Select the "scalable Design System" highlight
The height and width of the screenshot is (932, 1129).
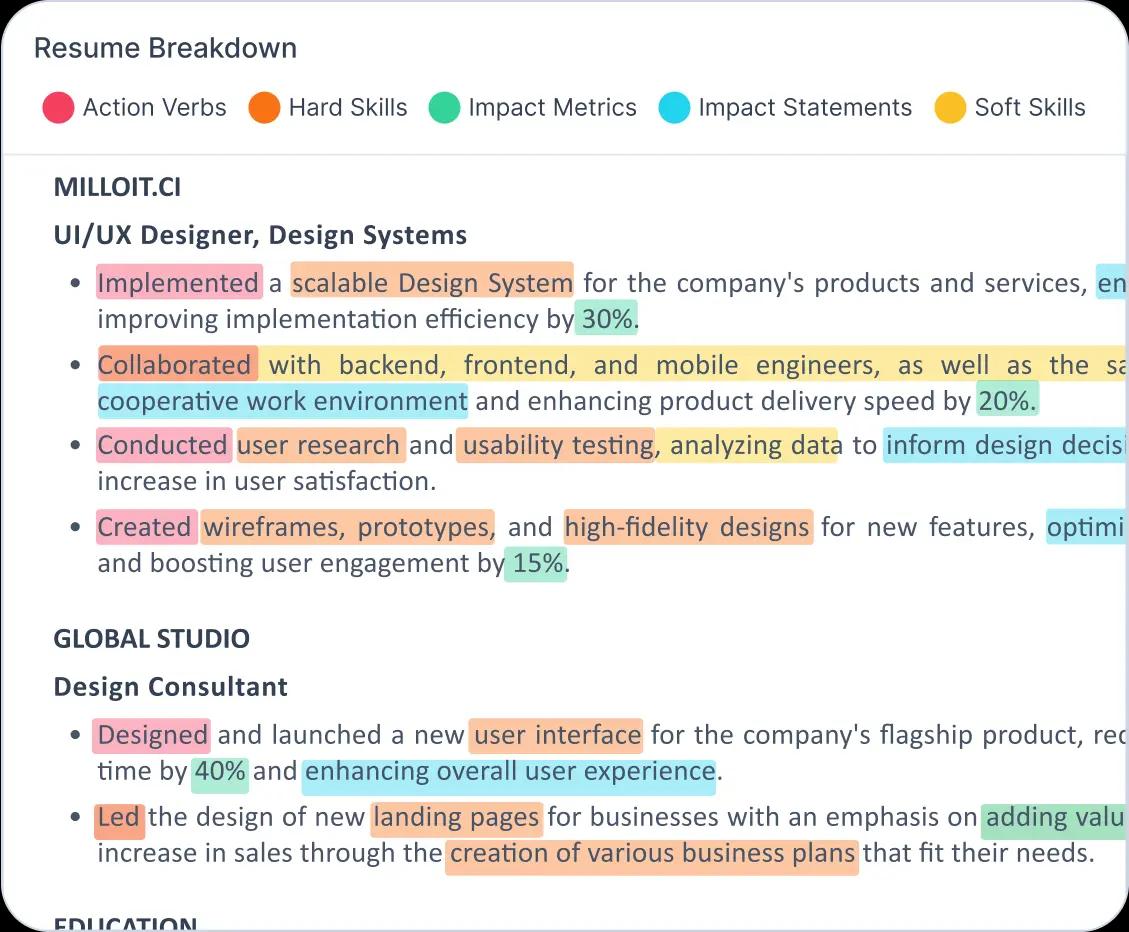pos(432,283)
